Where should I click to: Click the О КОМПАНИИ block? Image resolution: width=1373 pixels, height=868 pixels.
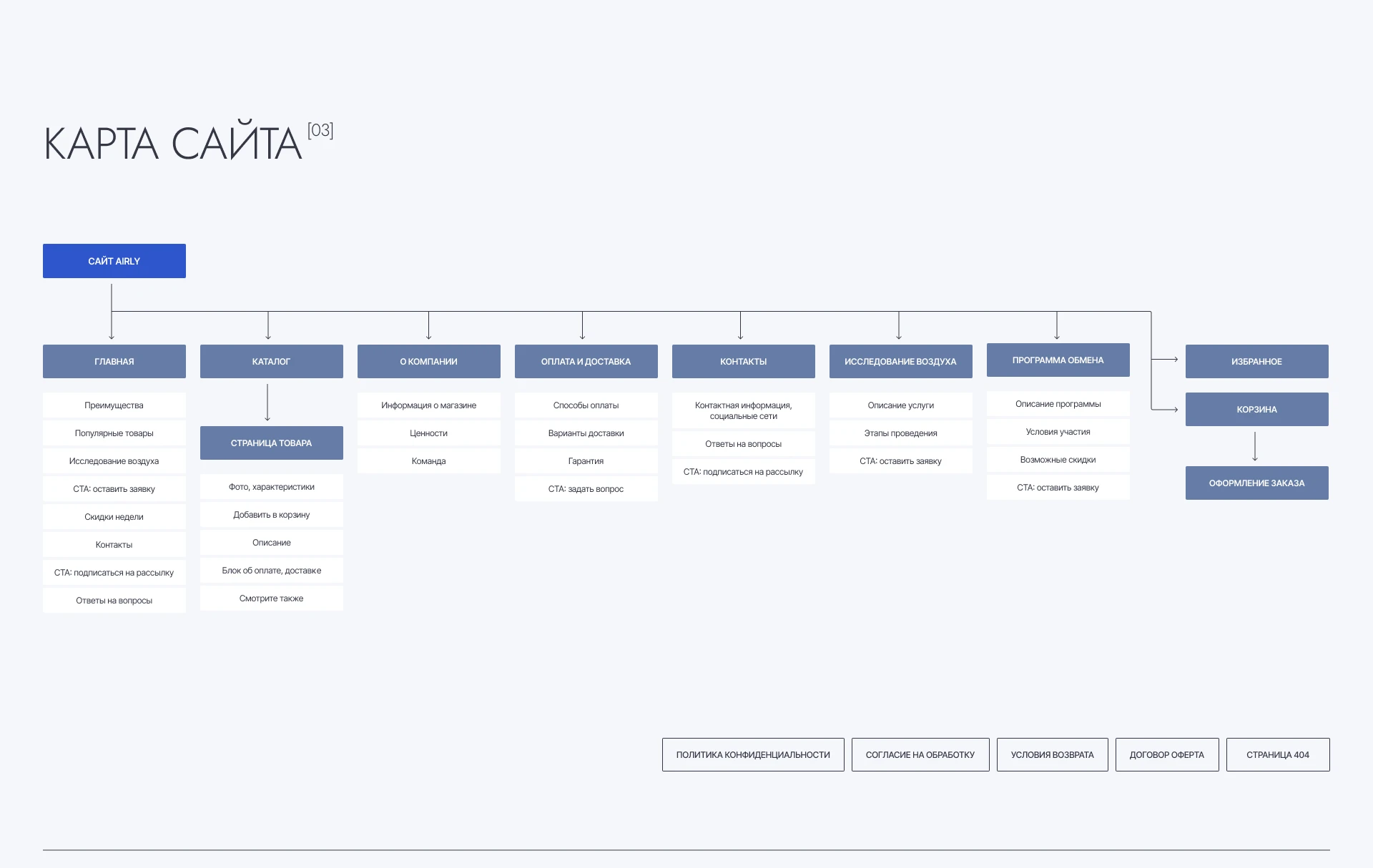click(x=429, y=361)
